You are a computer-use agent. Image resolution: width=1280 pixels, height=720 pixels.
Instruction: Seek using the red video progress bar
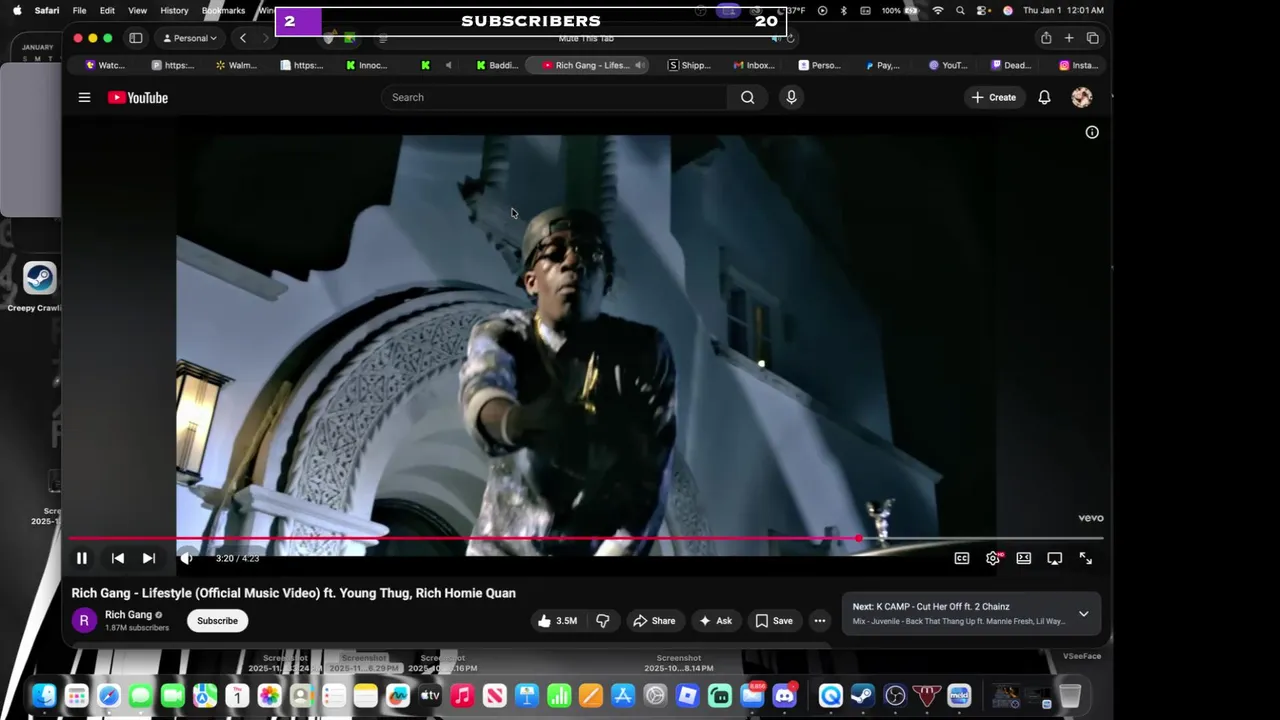(x=586, y=539)
